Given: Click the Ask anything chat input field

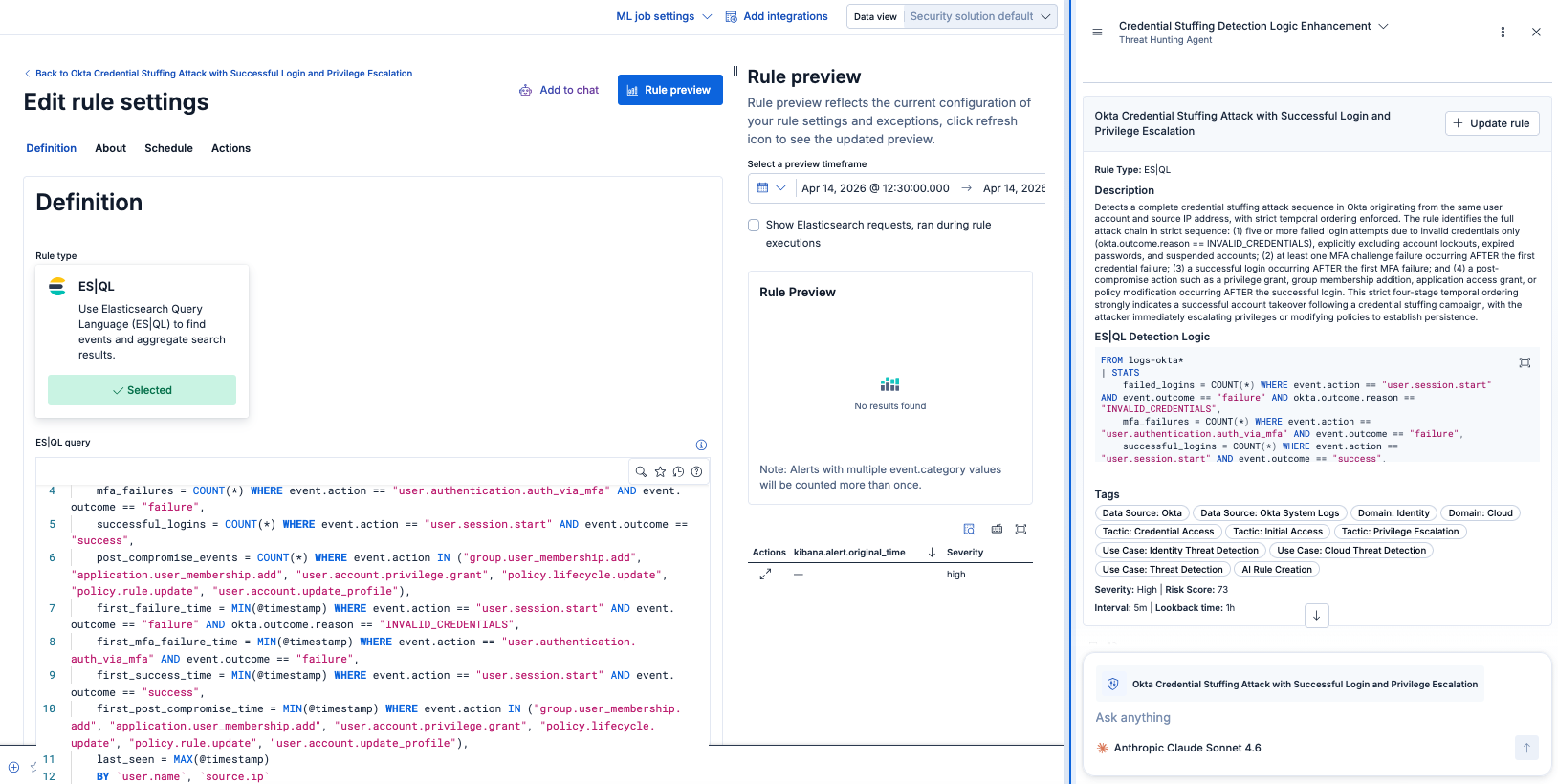Looking at the screenshot, I should point(1317,718).
